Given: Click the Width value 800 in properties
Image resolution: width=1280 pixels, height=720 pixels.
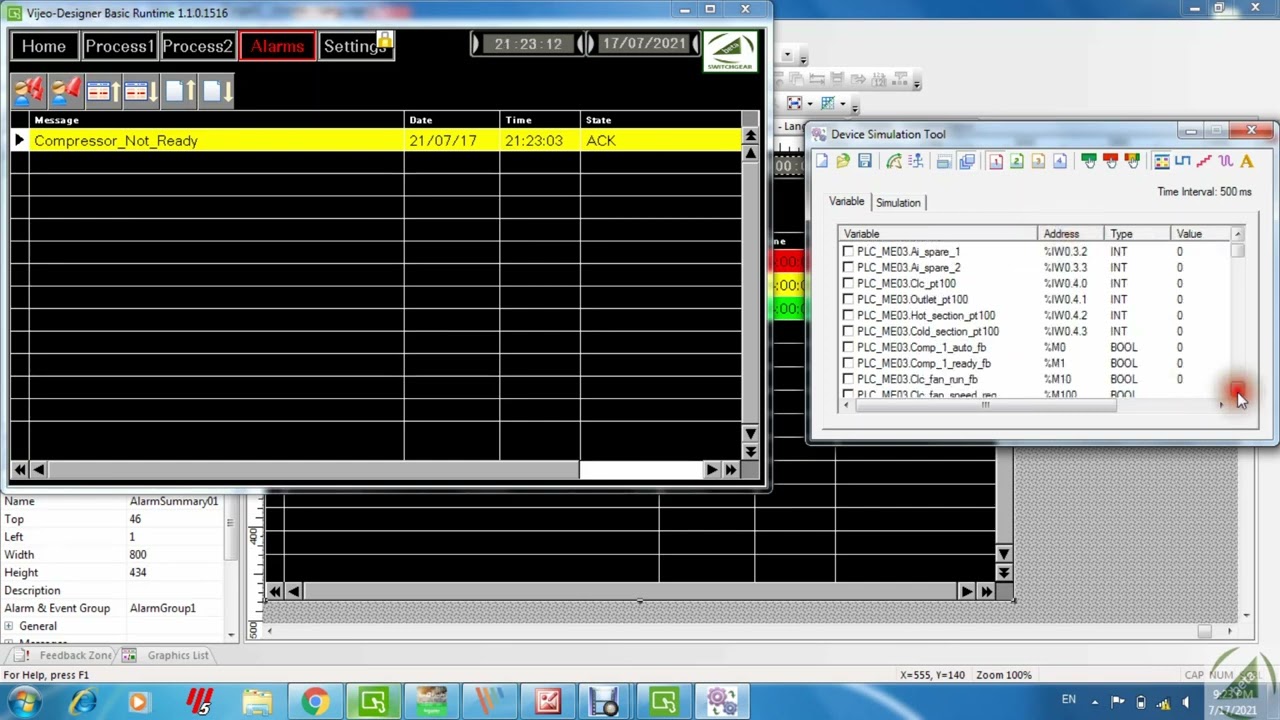Looking at the screenshot, I should coord(138,555).
